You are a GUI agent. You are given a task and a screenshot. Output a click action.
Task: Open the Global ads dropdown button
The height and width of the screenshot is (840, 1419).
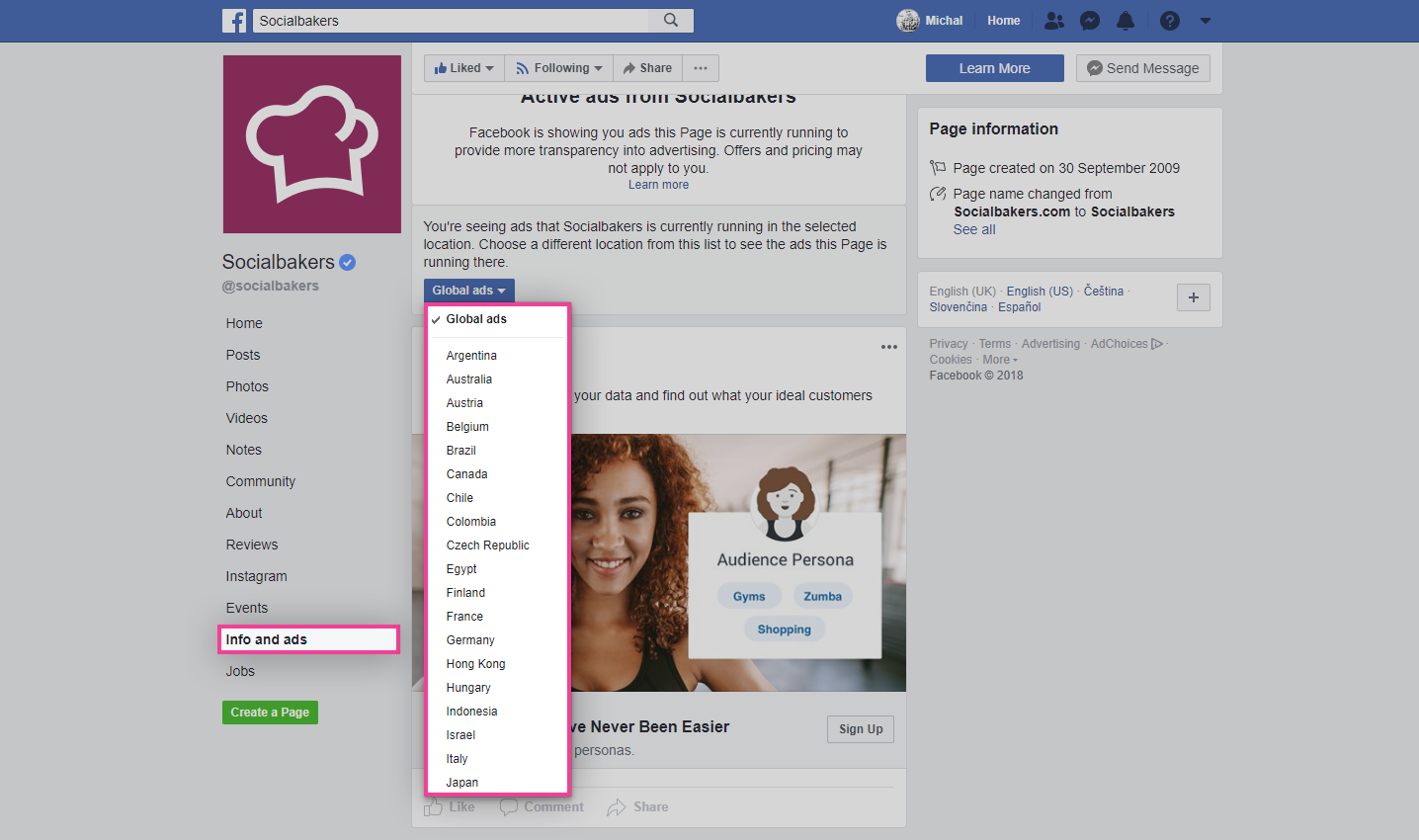click(x=469, y=291)
